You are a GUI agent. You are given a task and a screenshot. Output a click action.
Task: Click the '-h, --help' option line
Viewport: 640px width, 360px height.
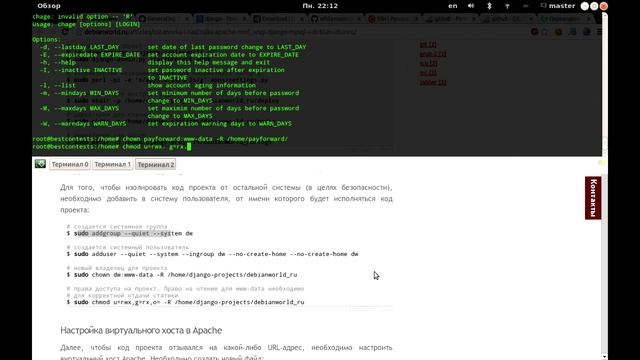(x=155, y=62)
